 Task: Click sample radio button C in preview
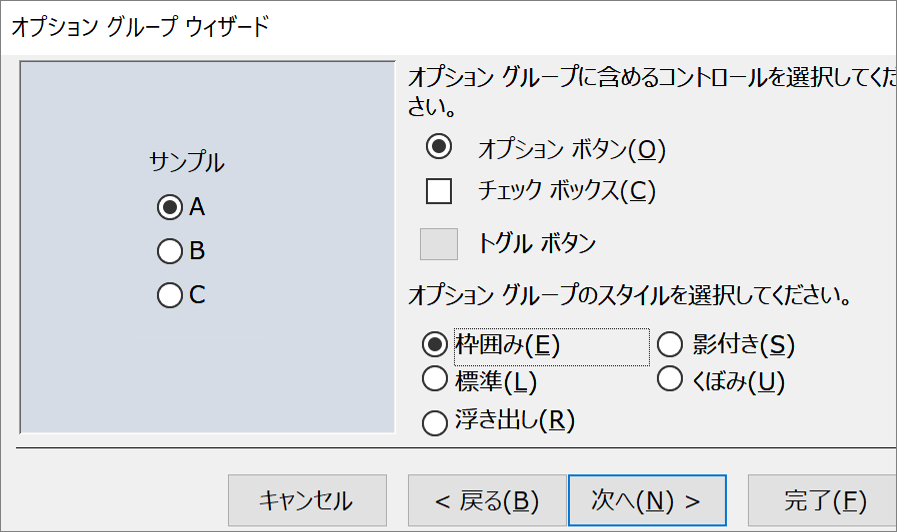pyautogui.click(x=170, y=295)
